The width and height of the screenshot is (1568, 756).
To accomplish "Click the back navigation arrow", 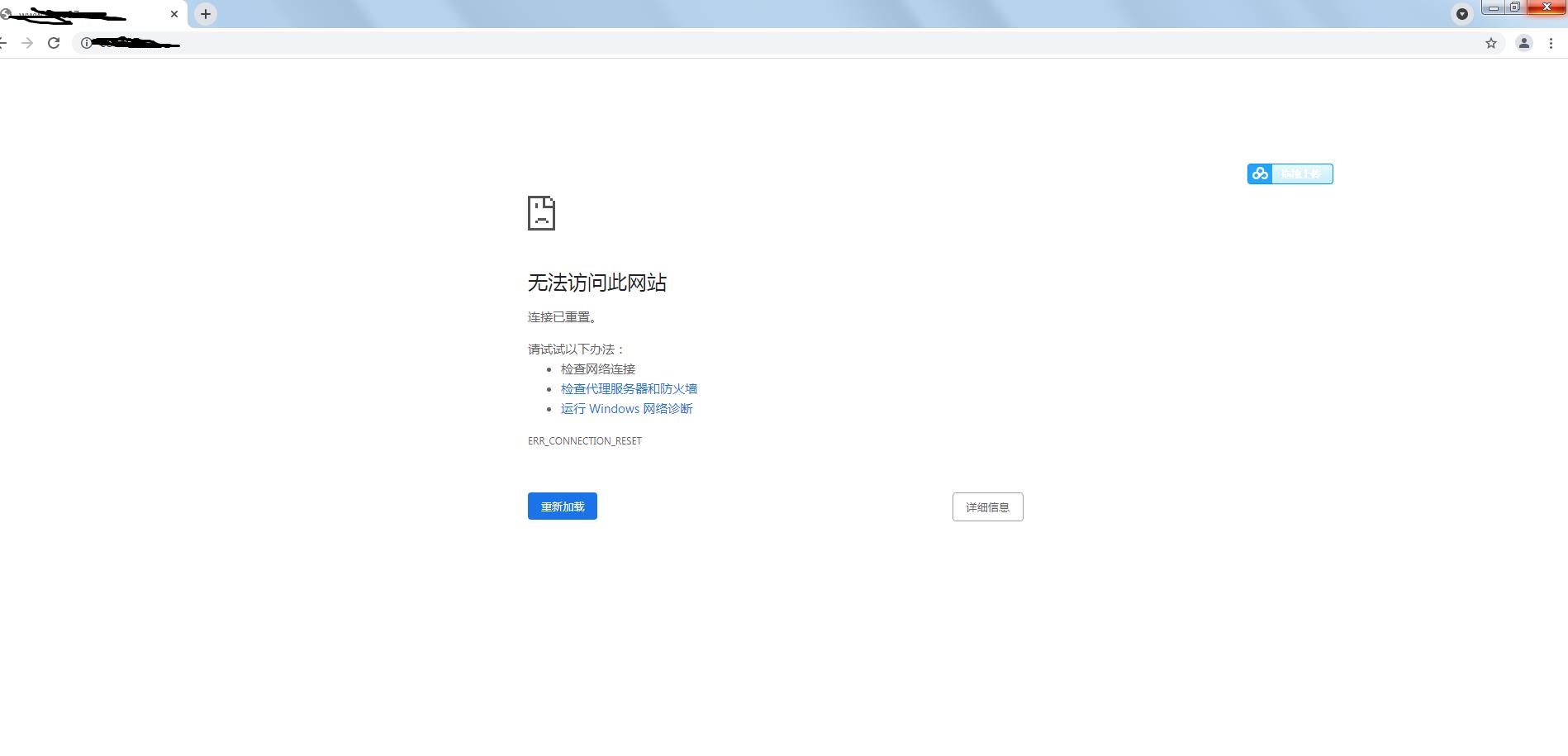I will coord(3,43).
